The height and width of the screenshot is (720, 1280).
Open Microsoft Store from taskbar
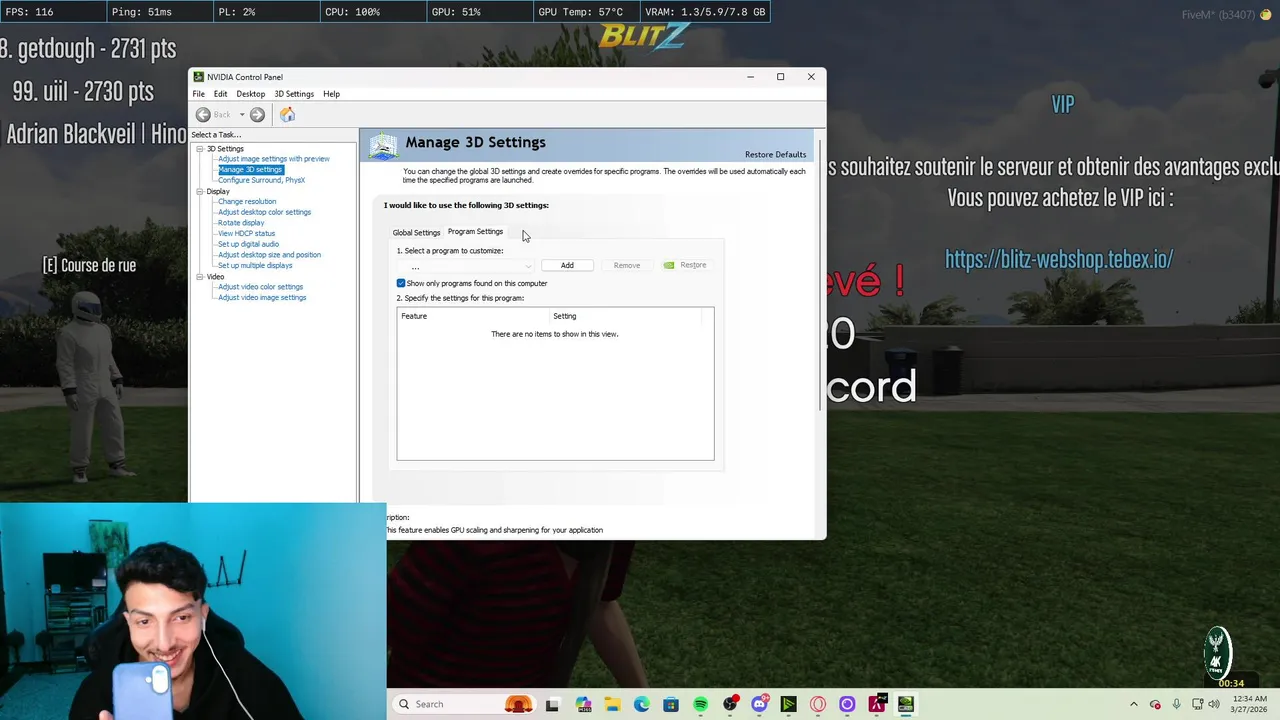coord(671,705)
